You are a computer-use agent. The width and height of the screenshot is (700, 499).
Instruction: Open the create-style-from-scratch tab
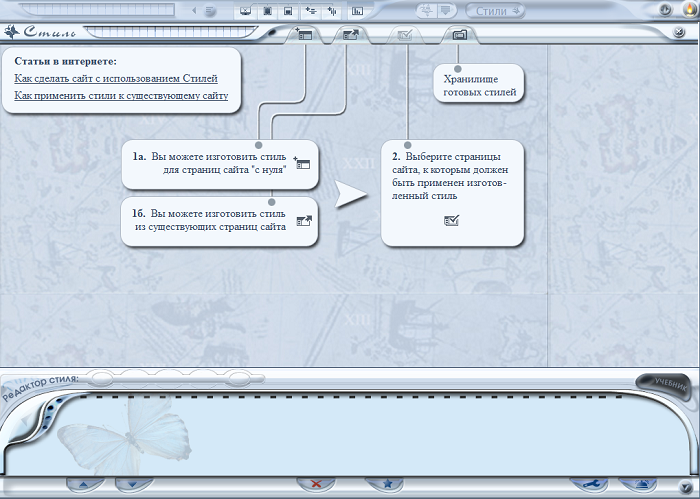pyautogui.click(x=304, y=35)
